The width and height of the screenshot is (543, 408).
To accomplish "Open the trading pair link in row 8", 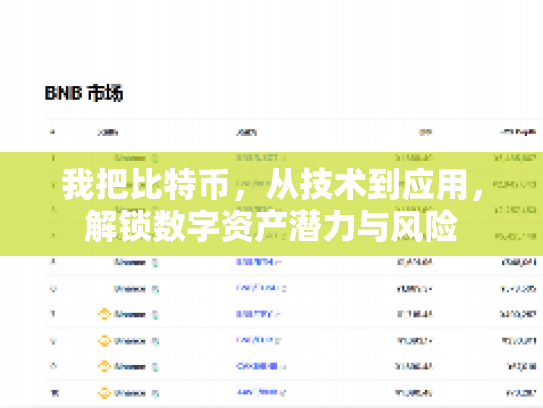I will coord(255,340).
